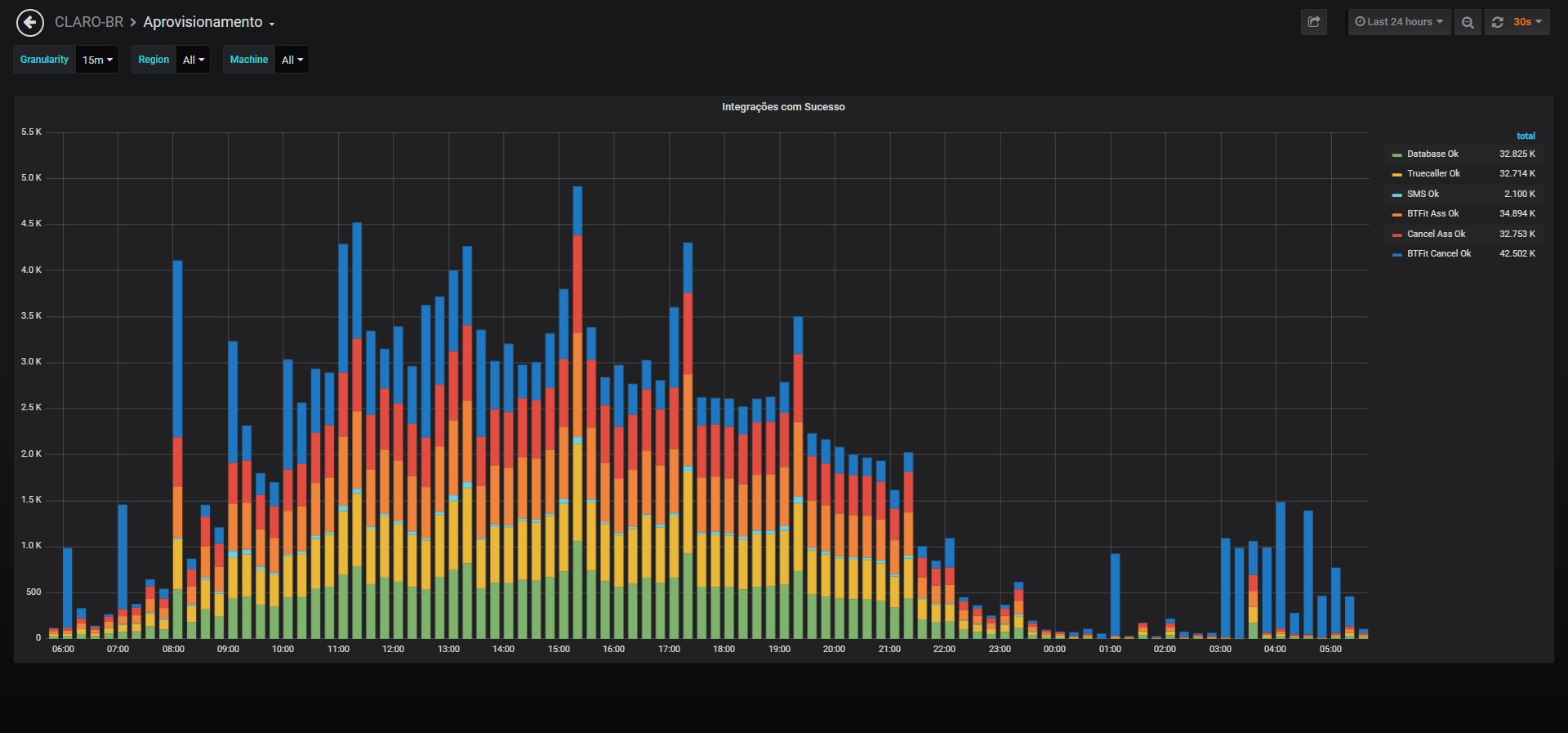Click the cyan SMS Ok color swatch
This screenshot has height=733, width=1568.
point(1396,194)
